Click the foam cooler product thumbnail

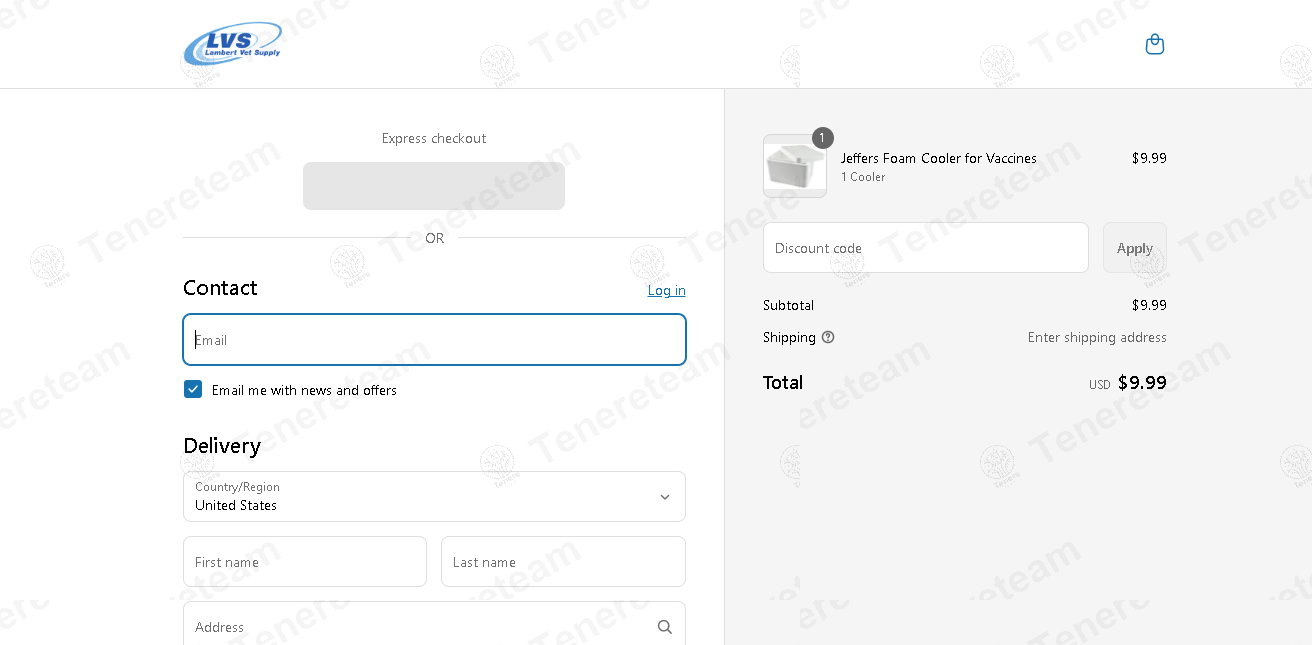click(x=795, y=167)
